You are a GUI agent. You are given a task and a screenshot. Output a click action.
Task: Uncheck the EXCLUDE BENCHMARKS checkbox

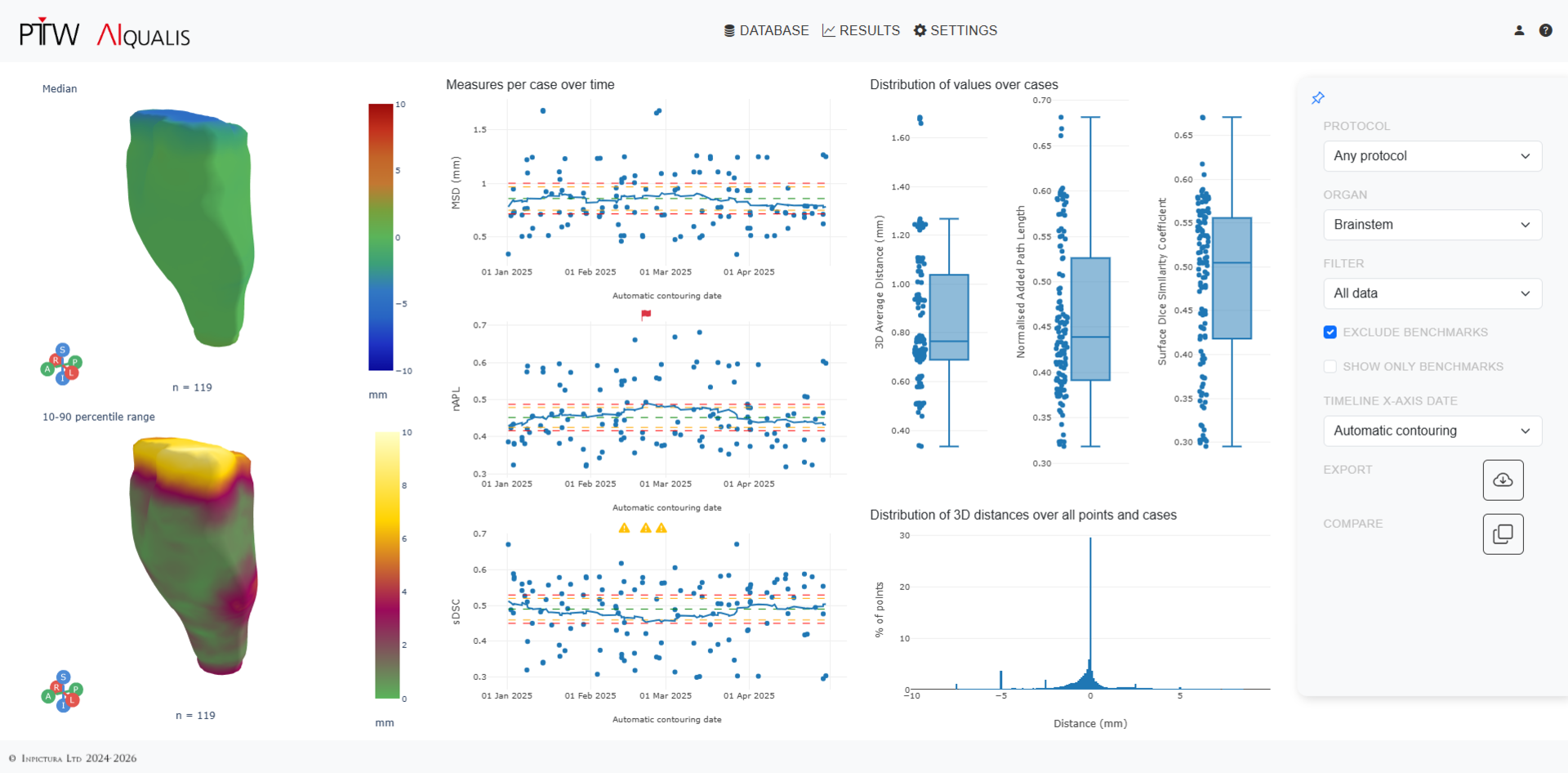coord(1330,332)
